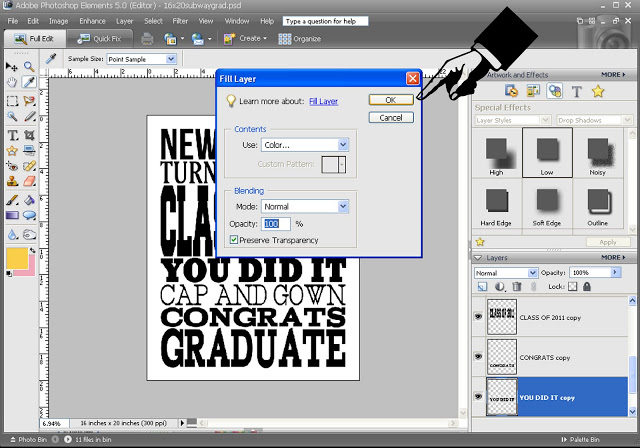Viewport: 640px width, 448px height.
Task: Open the Enhance menu
Action: click(92, 21)
